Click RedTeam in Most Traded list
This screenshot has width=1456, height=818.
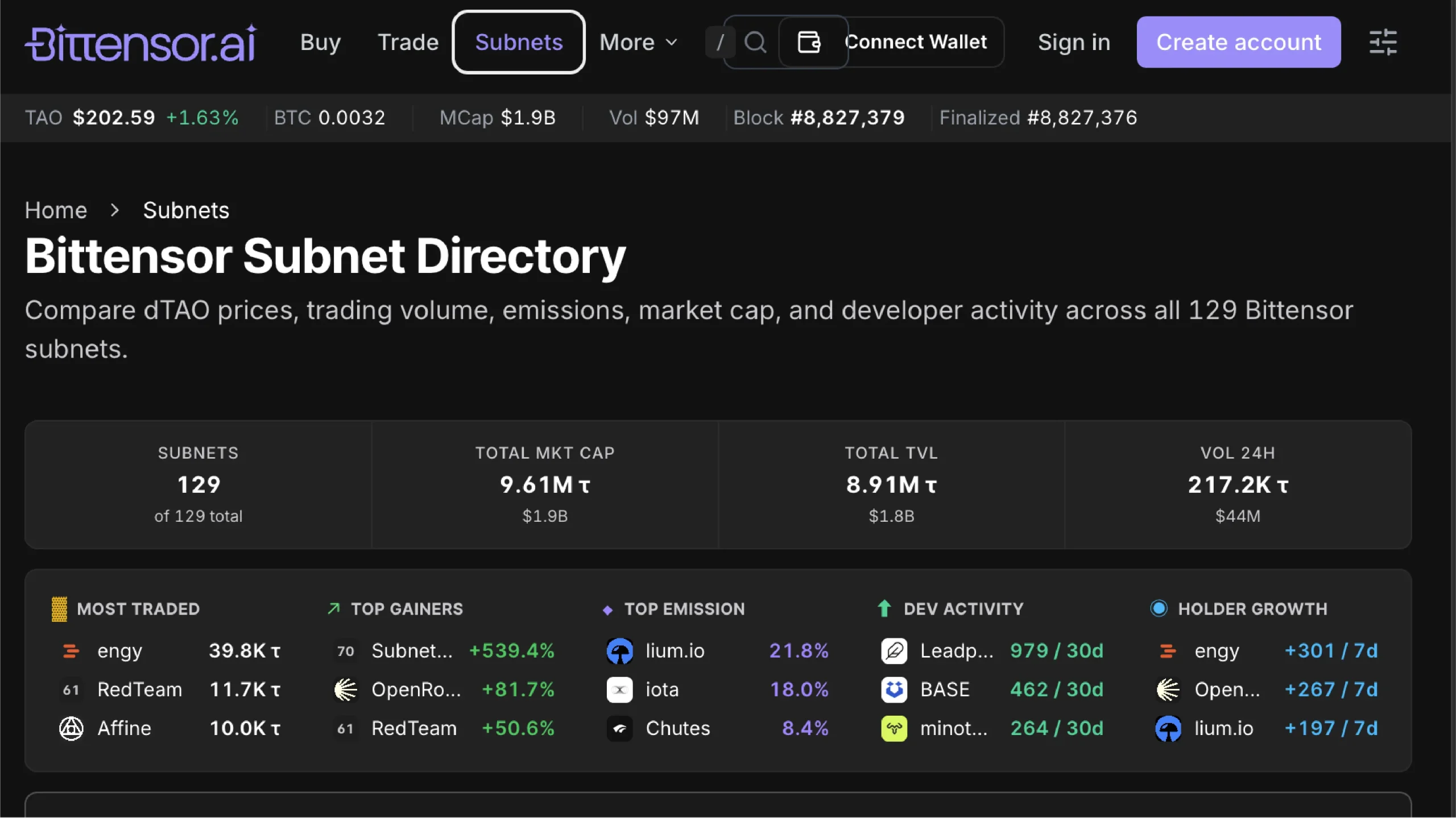pyautogui.click(x=139, y=690)
